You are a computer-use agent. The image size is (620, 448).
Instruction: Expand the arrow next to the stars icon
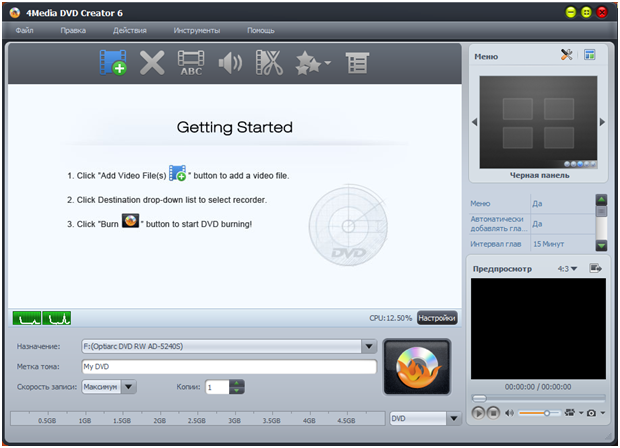click(x=327, y=62)
